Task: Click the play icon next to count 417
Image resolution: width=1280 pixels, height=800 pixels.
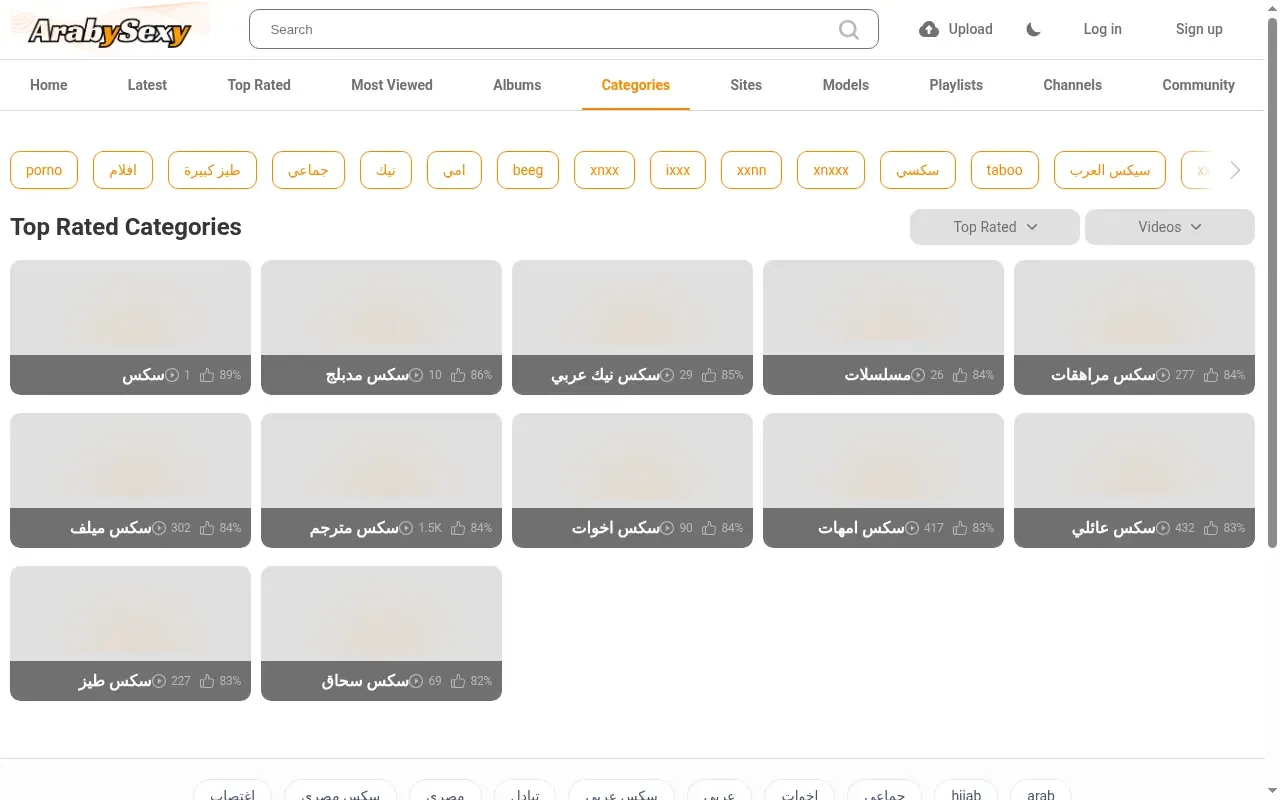Action: coord(911,528)
